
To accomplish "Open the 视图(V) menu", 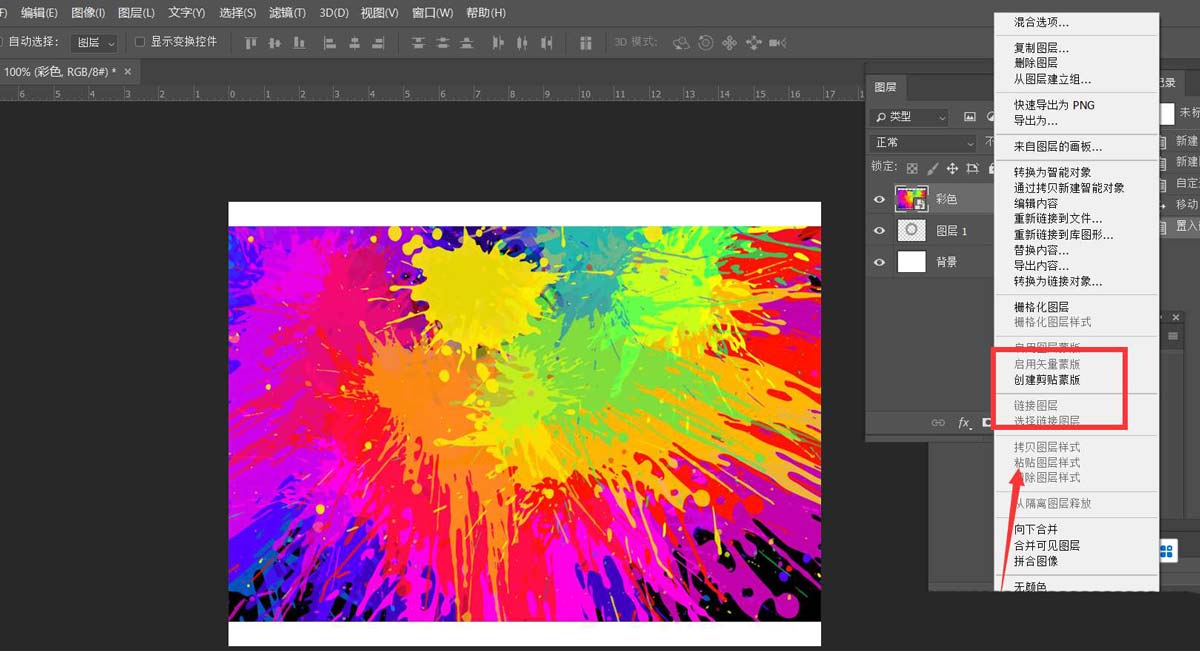I will tap(379, 13).
